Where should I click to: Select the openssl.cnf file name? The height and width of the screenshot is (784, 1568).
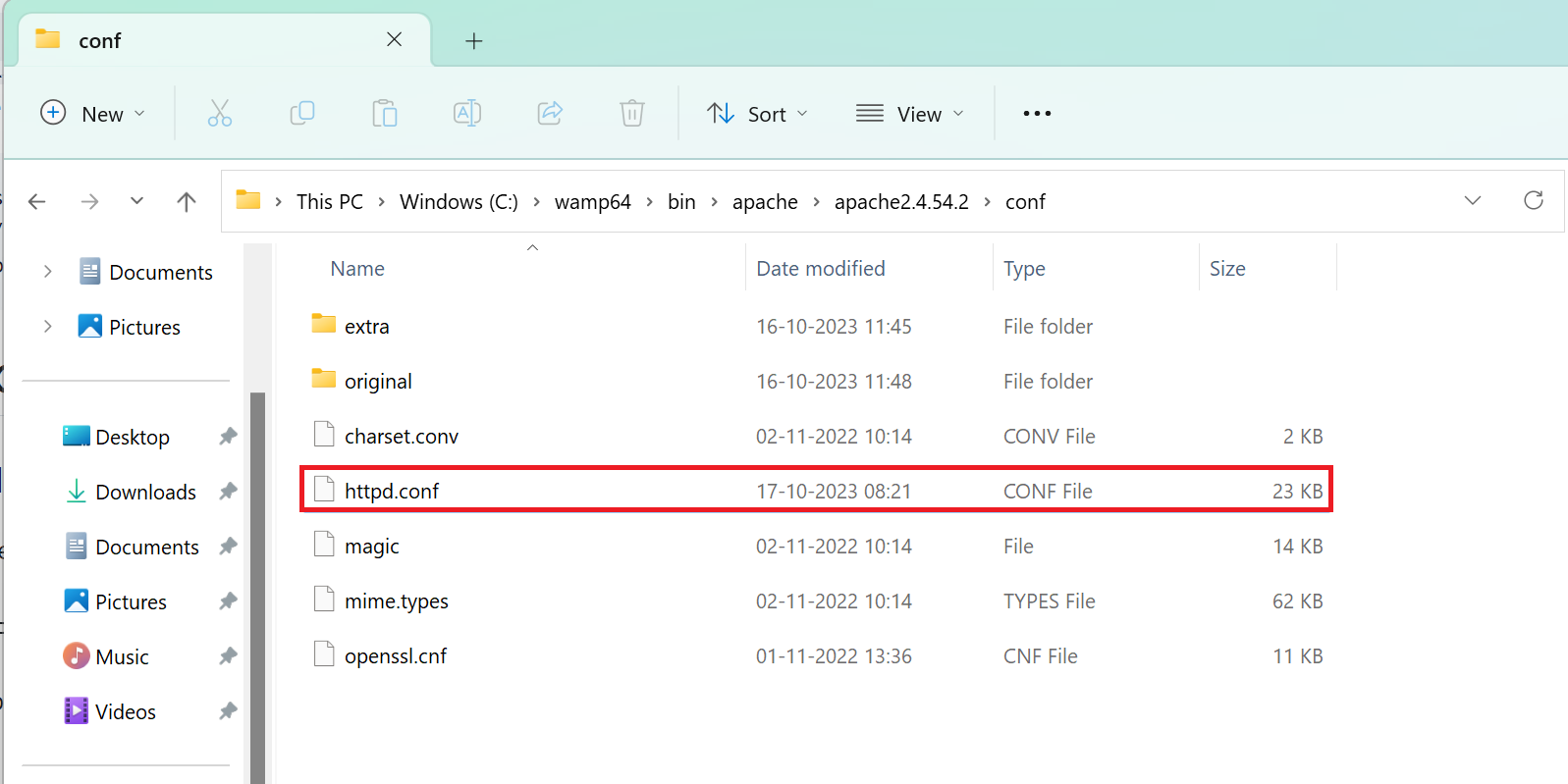pos(396,655)
